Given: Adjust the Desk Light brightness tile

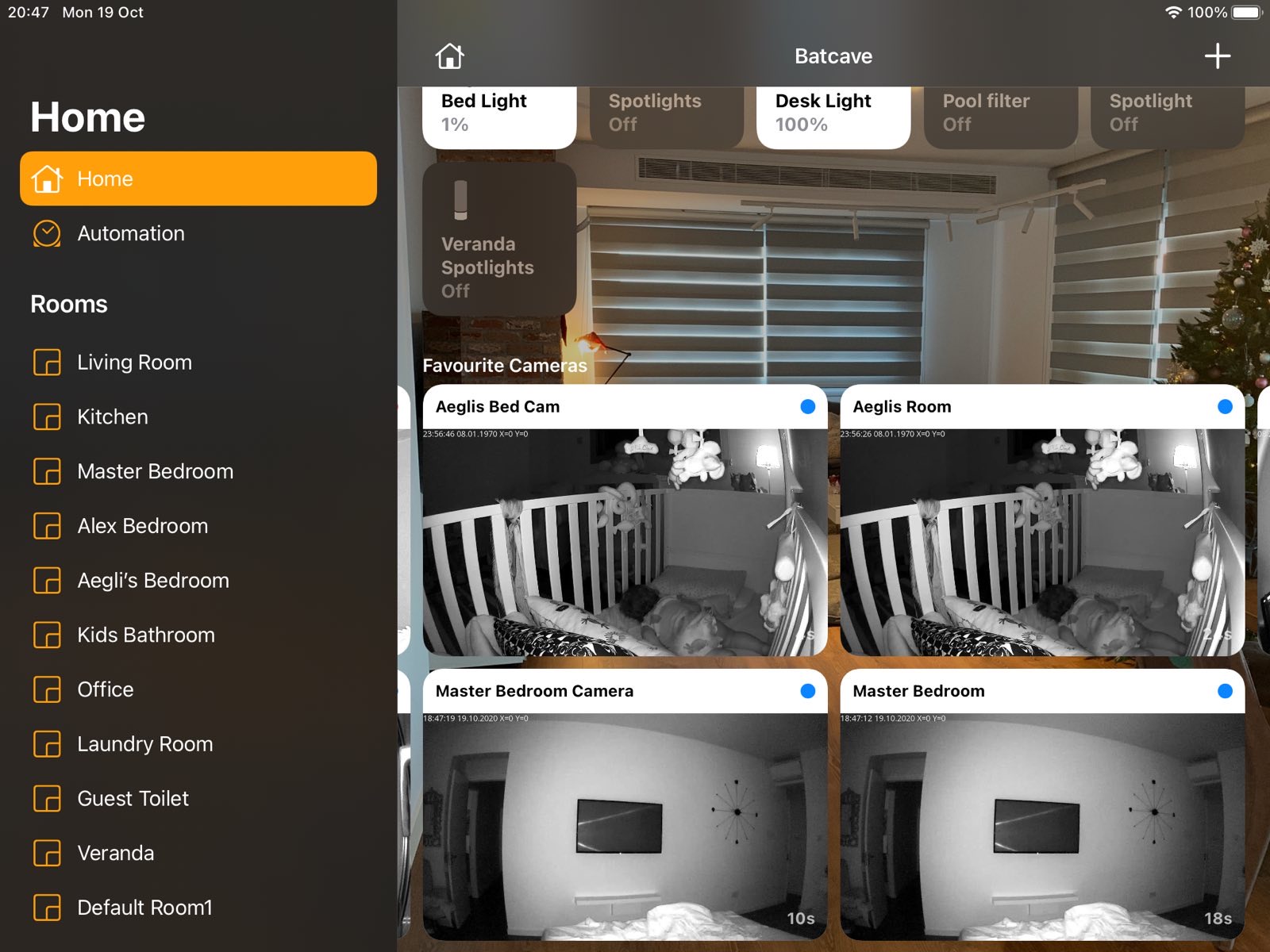Looking at the screenshot, I should tap(833, 115).
